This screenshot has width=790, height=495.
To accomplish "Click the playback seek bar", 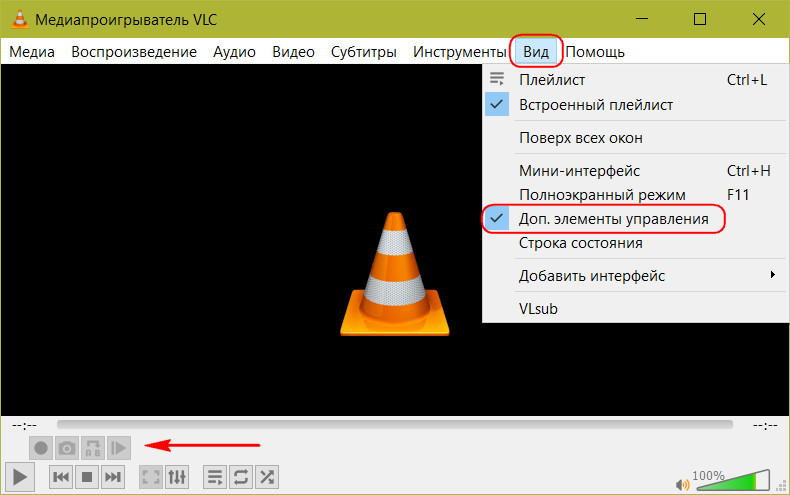I will click(x=394, y=424).
